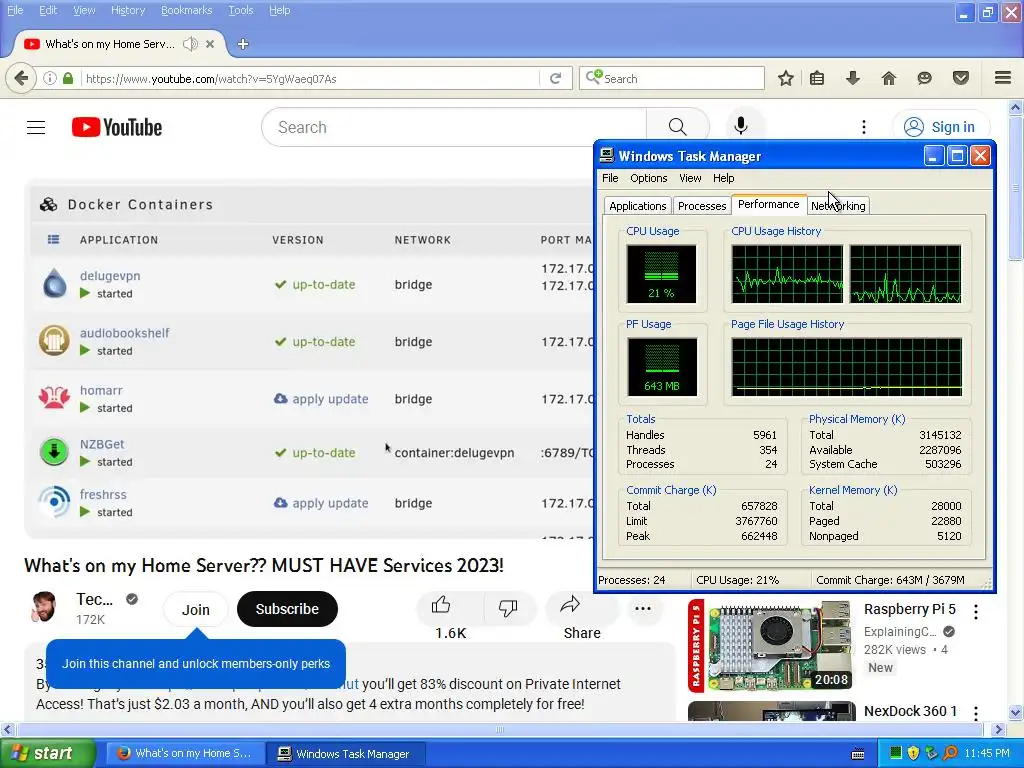Image resolution: width=1024 pixels, height=768 pixels.
Task: Click the green padlock security icon
Action: (68, 78)
